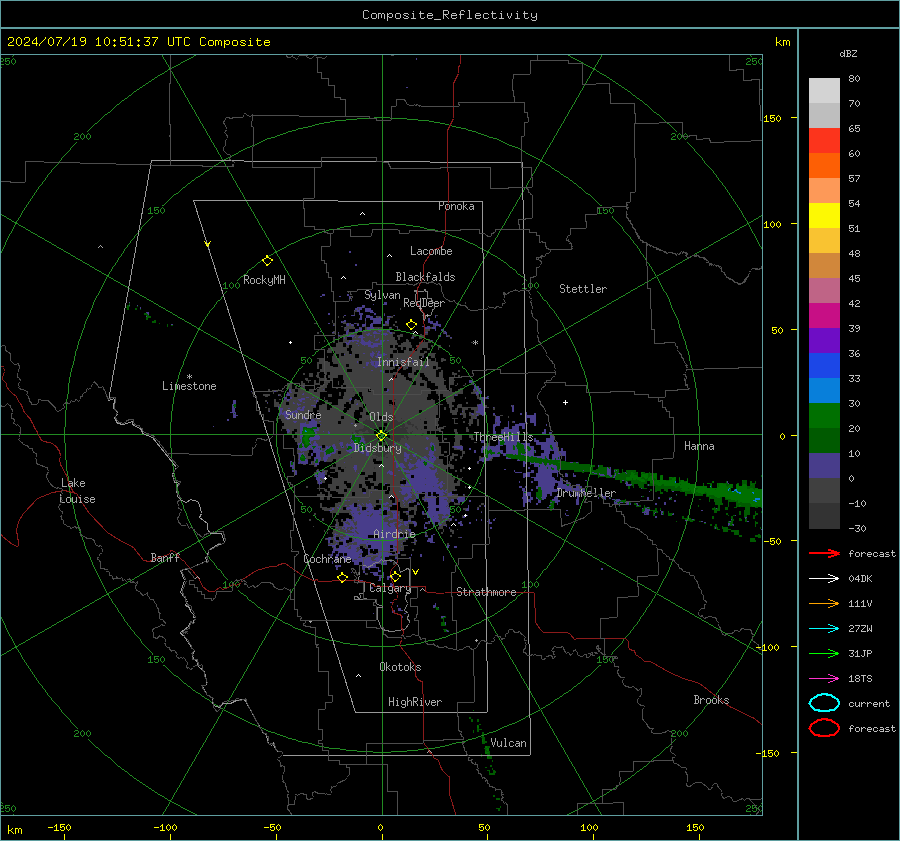This screenshot has width=900, height=841.
Task: Click the yellow radar site marker at Olds
Action: [381, 436]
